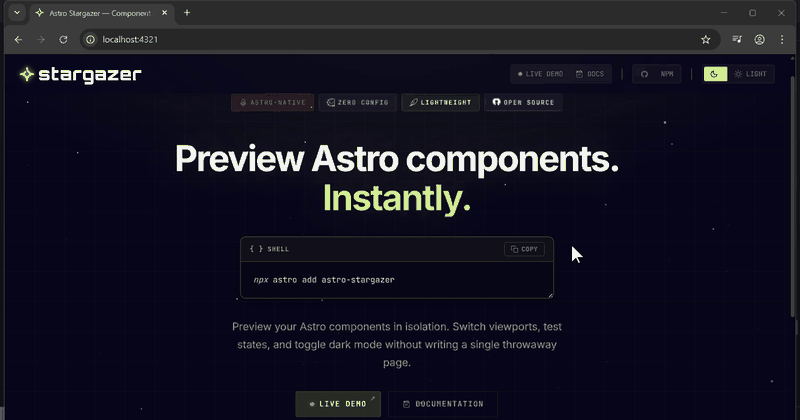The height and width of the screenshot is (420, 800).
Task: Open Docs link in top navigation
Action: coord(590,74)
